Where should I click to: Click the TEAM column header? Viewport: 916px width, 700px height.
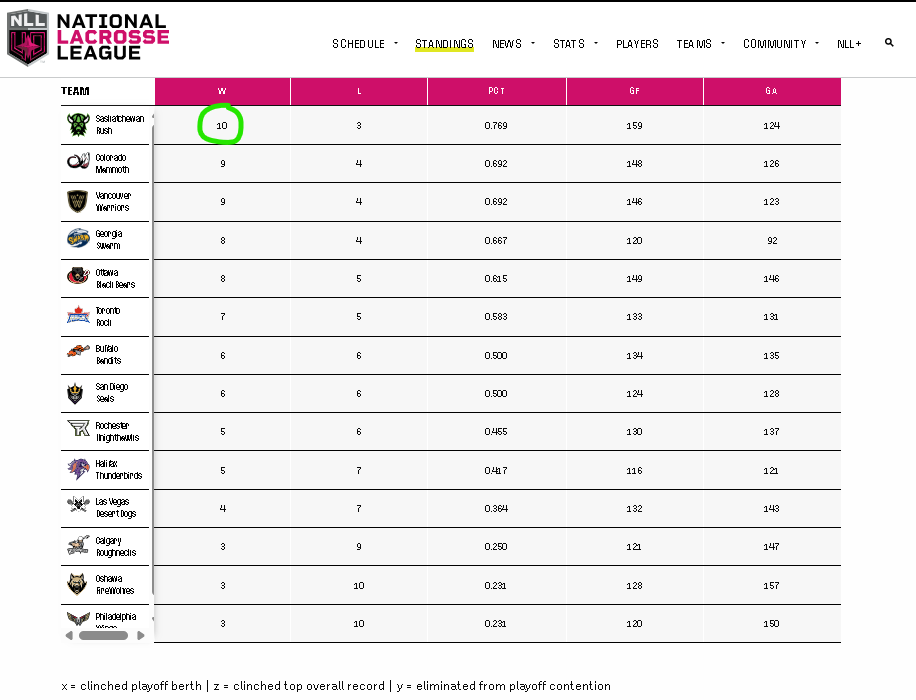coord(75,91)
